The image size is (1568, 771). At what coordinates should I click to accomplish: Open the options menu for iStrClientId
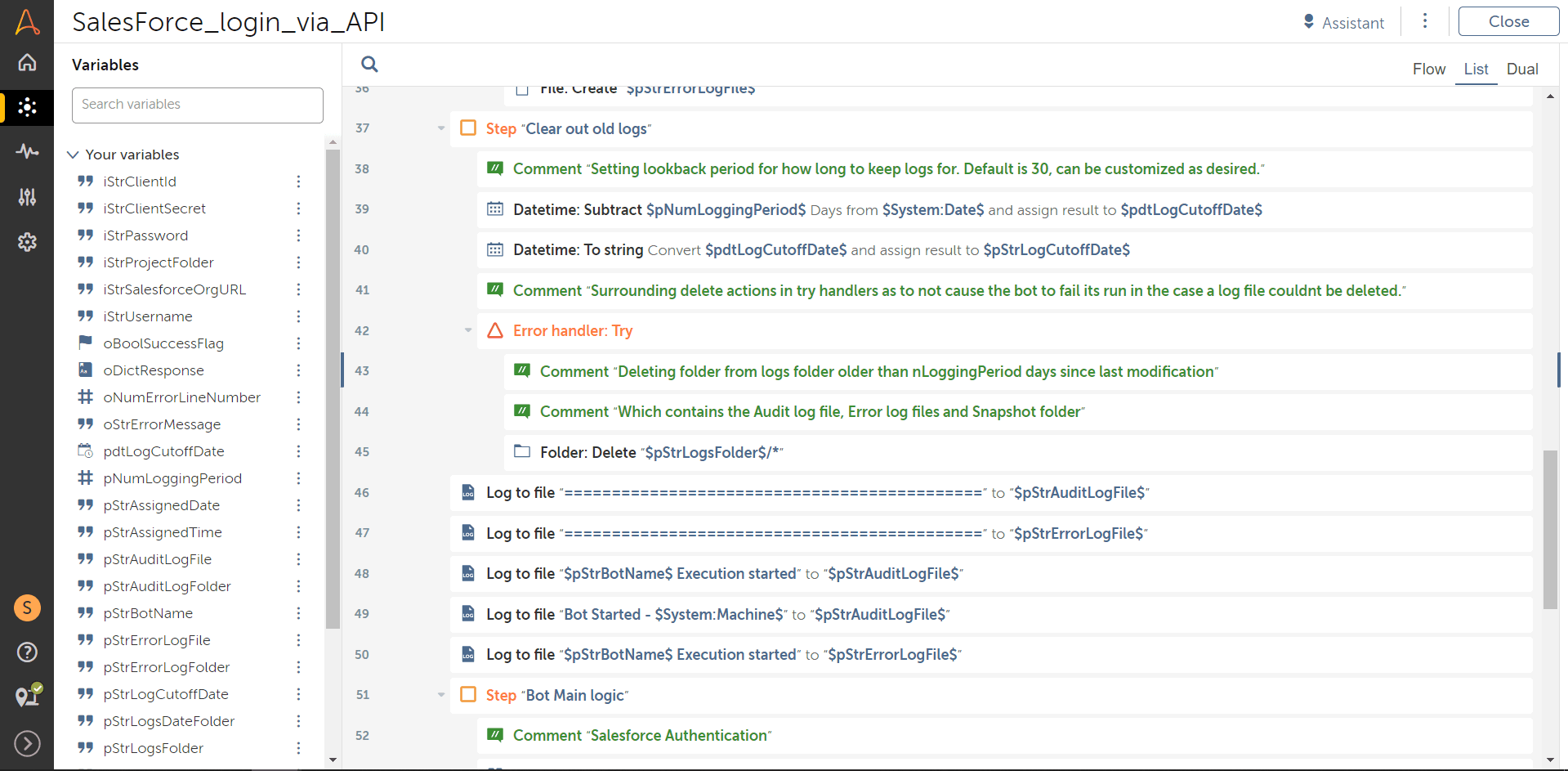pyautogui.click(x=298, y=182)
